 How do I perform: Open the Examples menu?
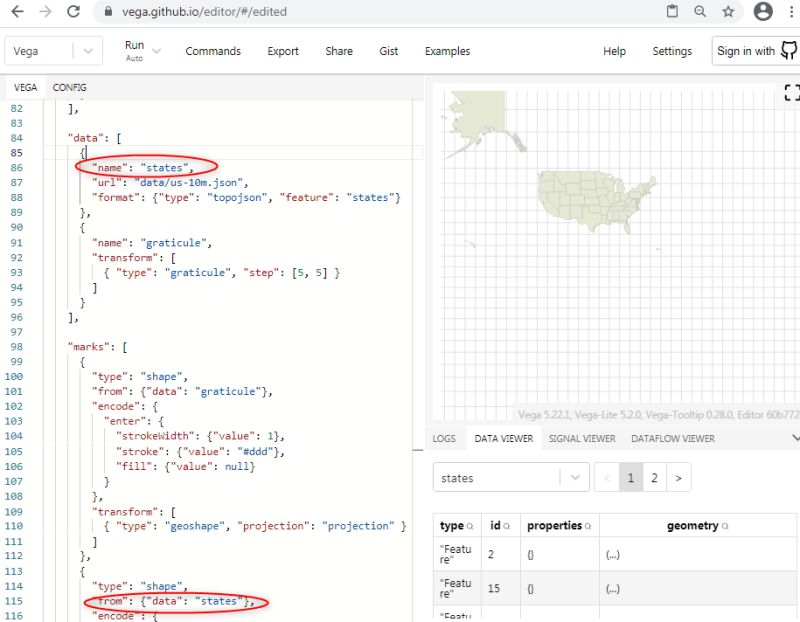pyautogui.click(x=447, y=51)
